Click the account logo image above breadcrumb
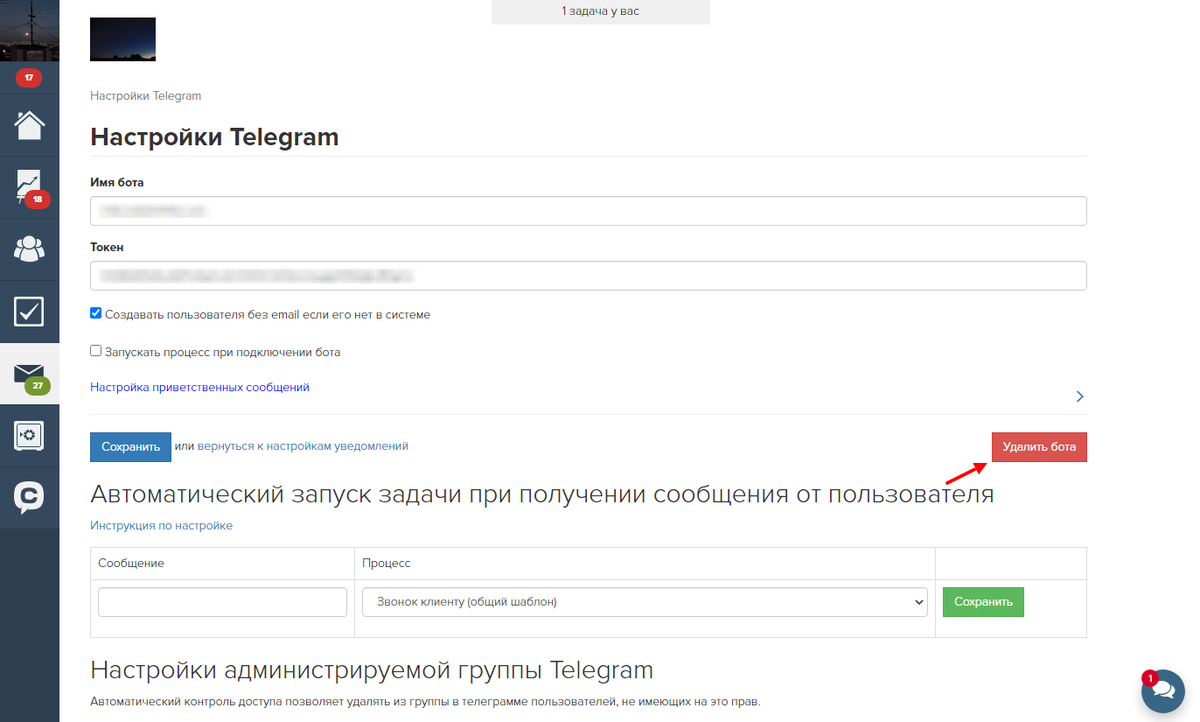Screen dimensions: 1200x722 click(x=123, y=39)
